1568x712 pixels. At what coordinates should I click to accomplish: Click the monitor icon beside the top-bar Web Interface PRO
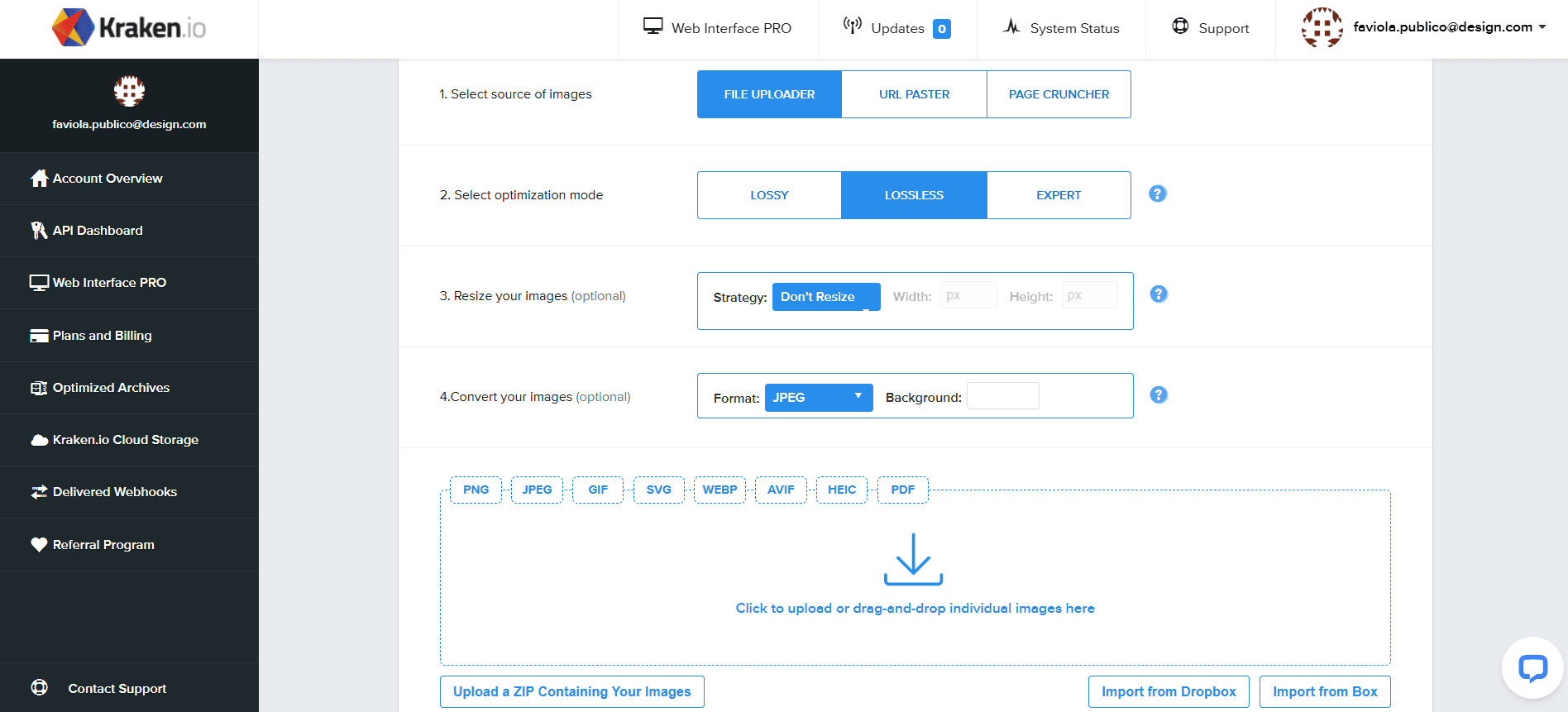tap(653, 26)
